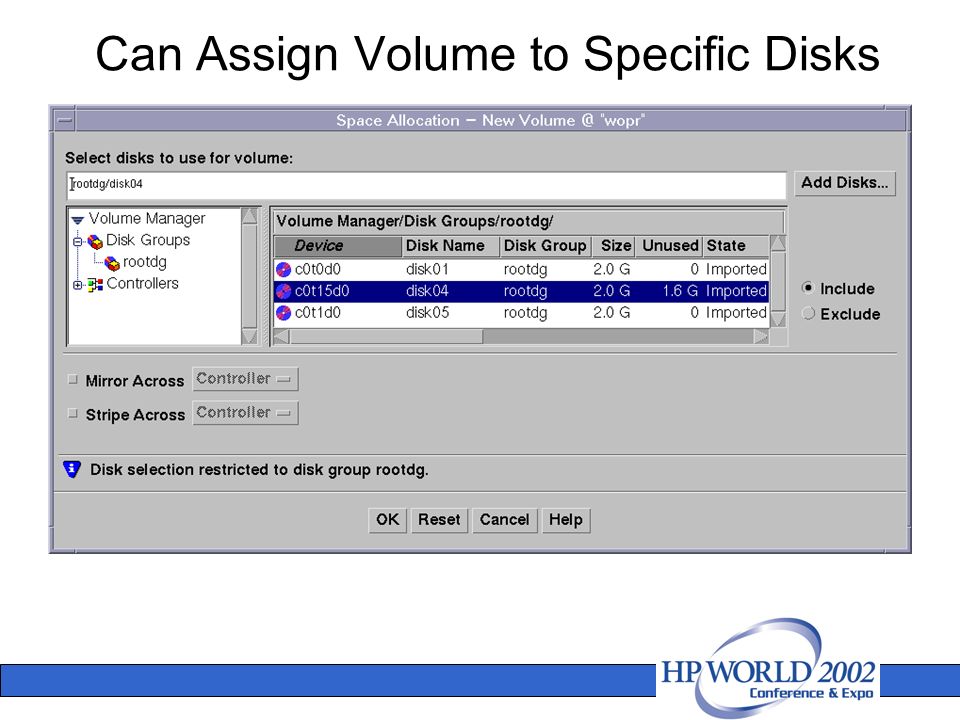The height and width of the screenshot is (720, 960).
Task: Open the Stripe Across Controller dropdown
Action: click(x=245, y=413)
